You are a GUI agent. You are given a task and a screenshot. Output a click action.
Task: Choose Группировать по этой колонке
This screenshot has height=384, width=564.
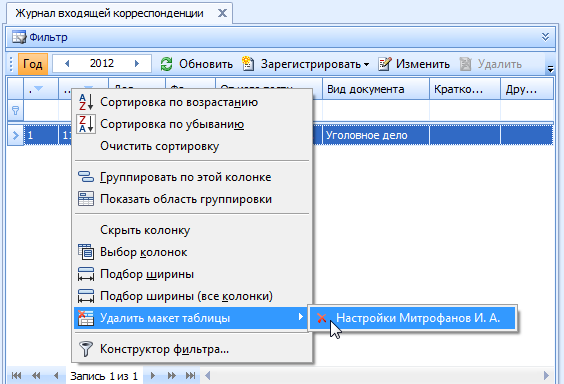tap(192, 177)
